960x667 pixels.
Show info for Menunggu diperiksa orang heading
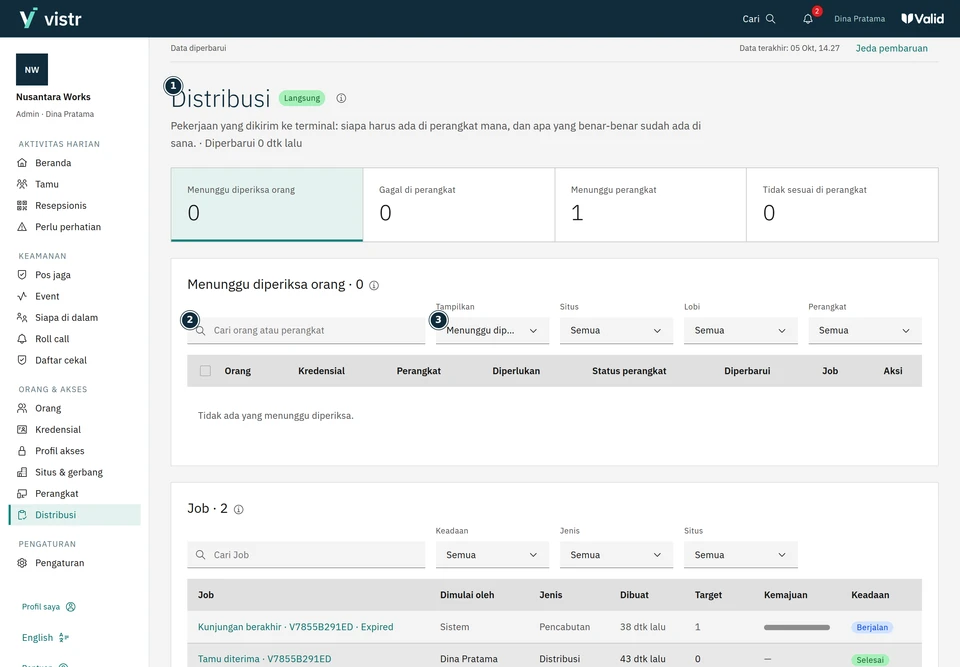coord(374,285)
